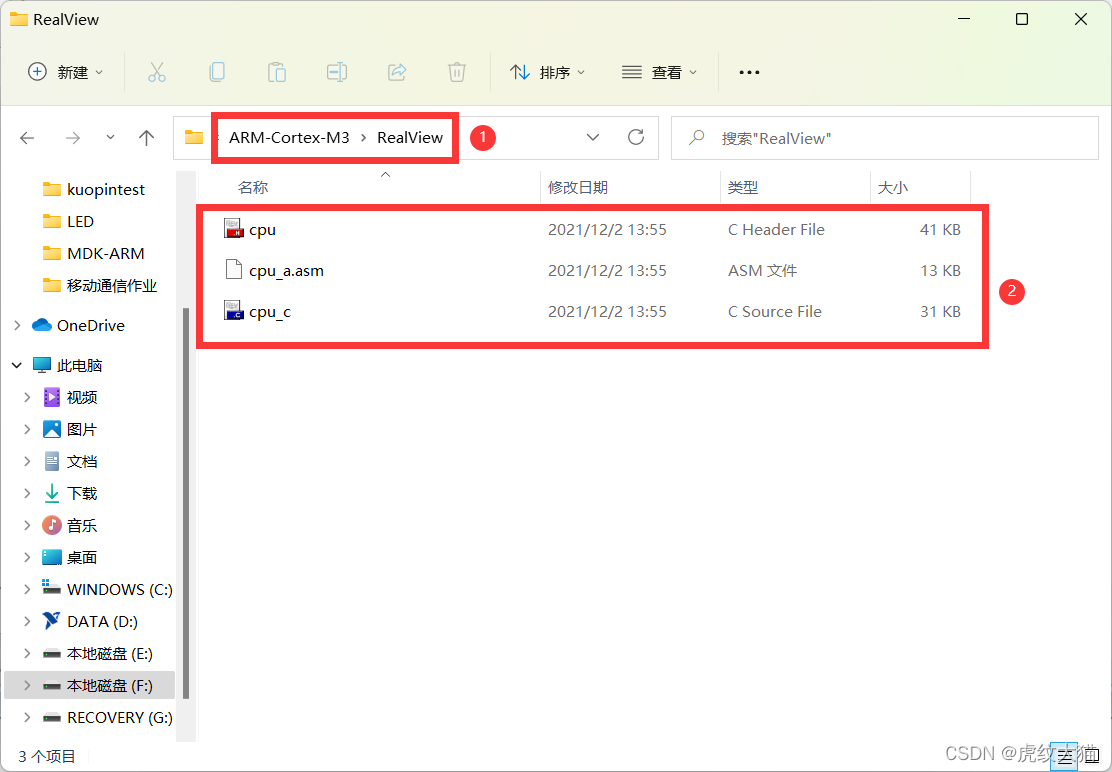Sort by 修改日期 column header
The height and width of the screenshot is (772, 1112).
click(x=578, y=187)
